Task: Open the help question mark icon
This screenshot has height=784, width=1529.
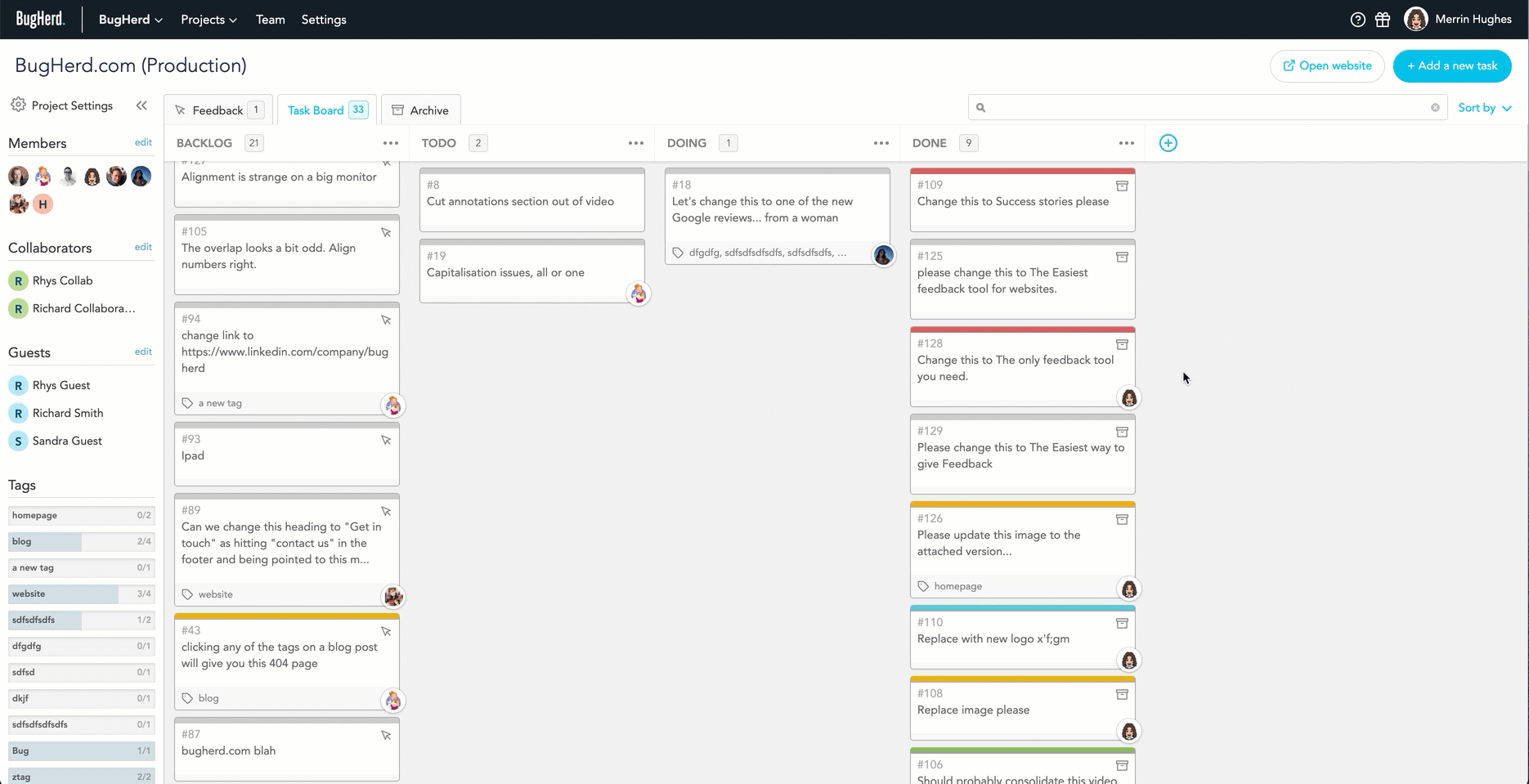Action: click(1357, 20)
